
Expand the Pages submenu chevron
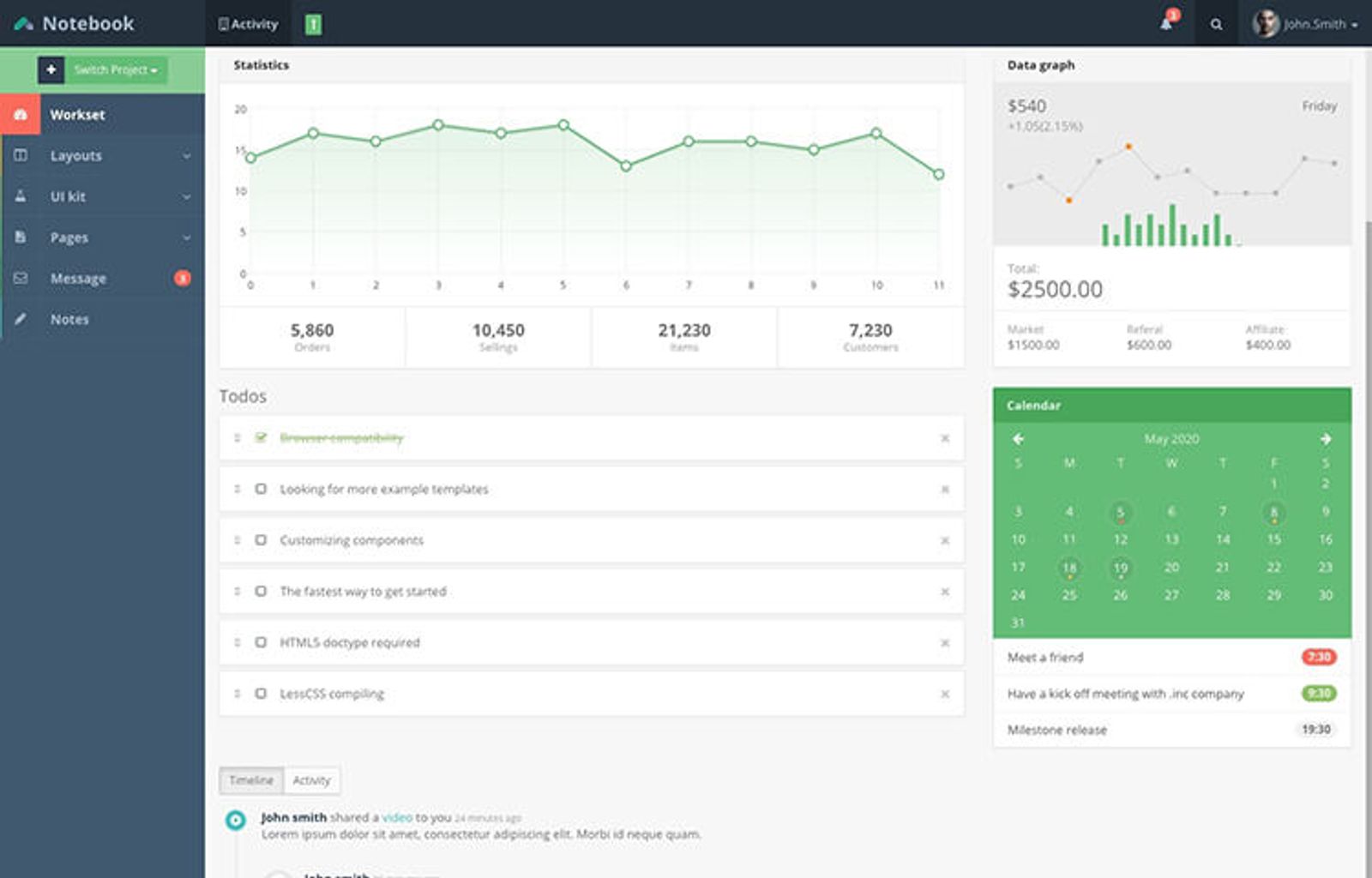(x=187, y=238)
